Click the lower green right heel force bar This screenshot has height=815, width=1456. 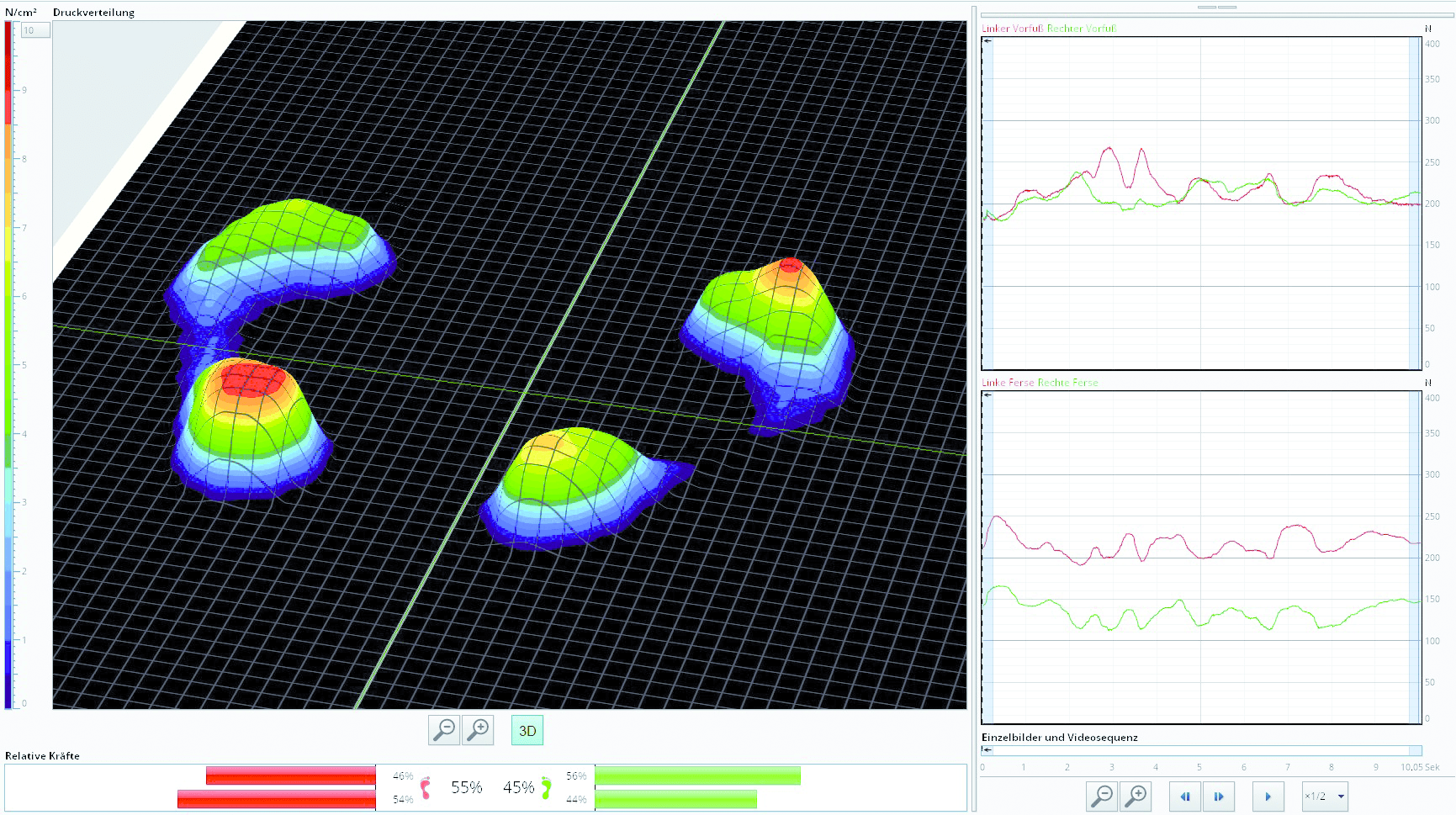675,799
